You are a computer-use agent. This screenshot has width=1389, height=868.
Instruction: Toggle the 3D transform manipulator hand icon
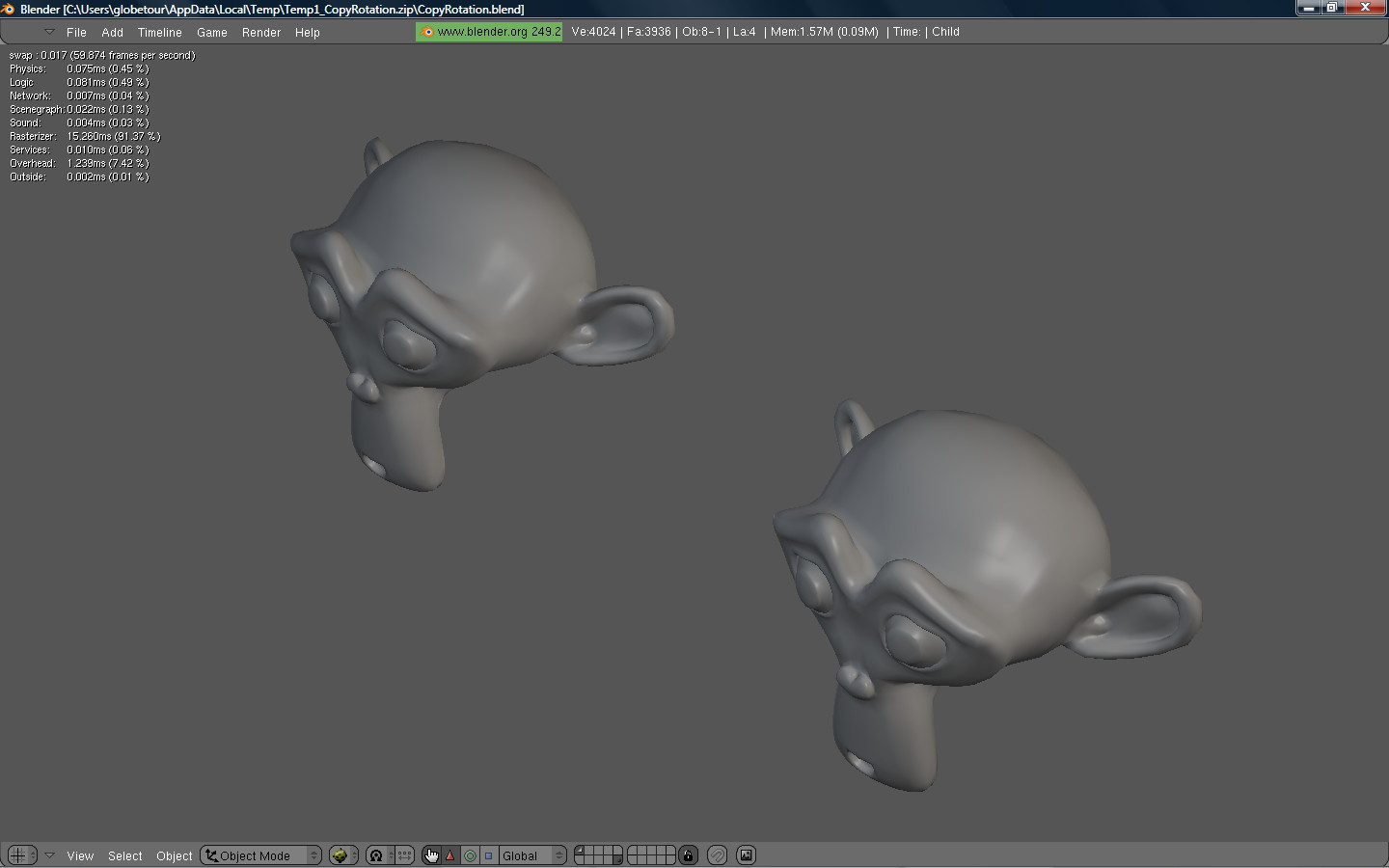pos(431,855)
